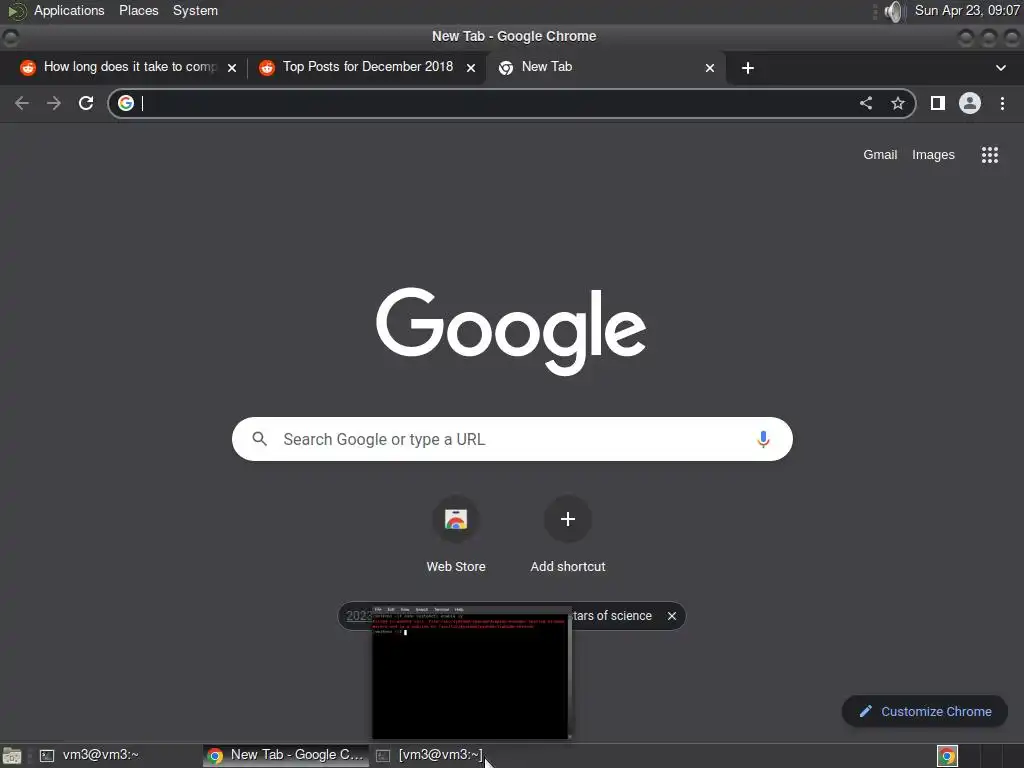Open the Chrome three-dot menu

point(1002,103)
